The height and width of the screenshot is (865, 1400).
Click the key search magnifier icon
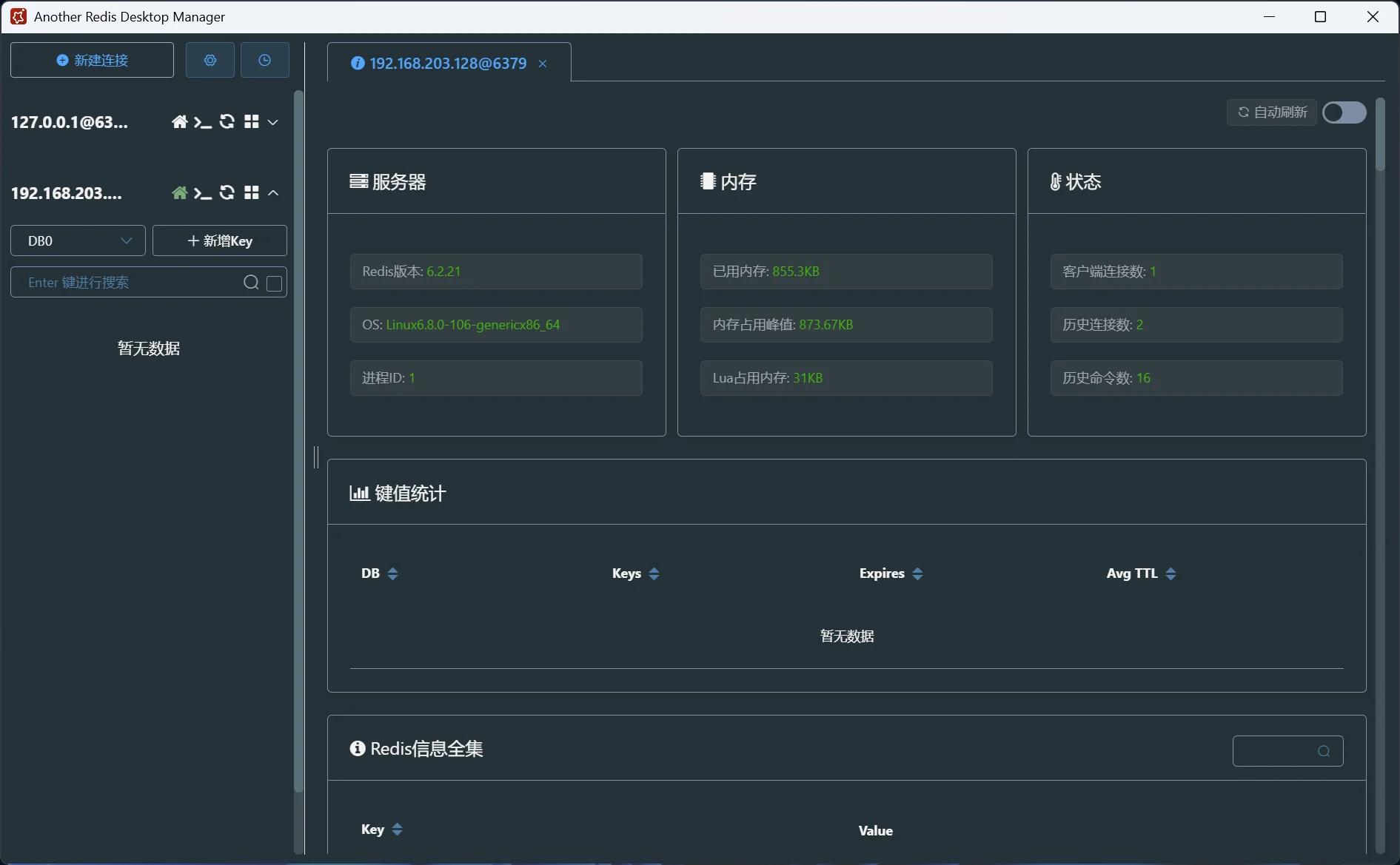[251, 283]
